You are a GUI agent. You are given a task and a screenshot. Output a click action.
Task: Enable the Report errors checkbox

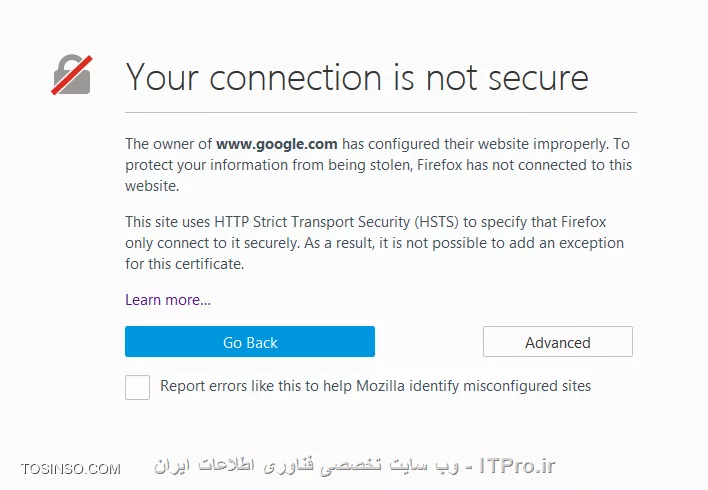(x=137, y=387)
